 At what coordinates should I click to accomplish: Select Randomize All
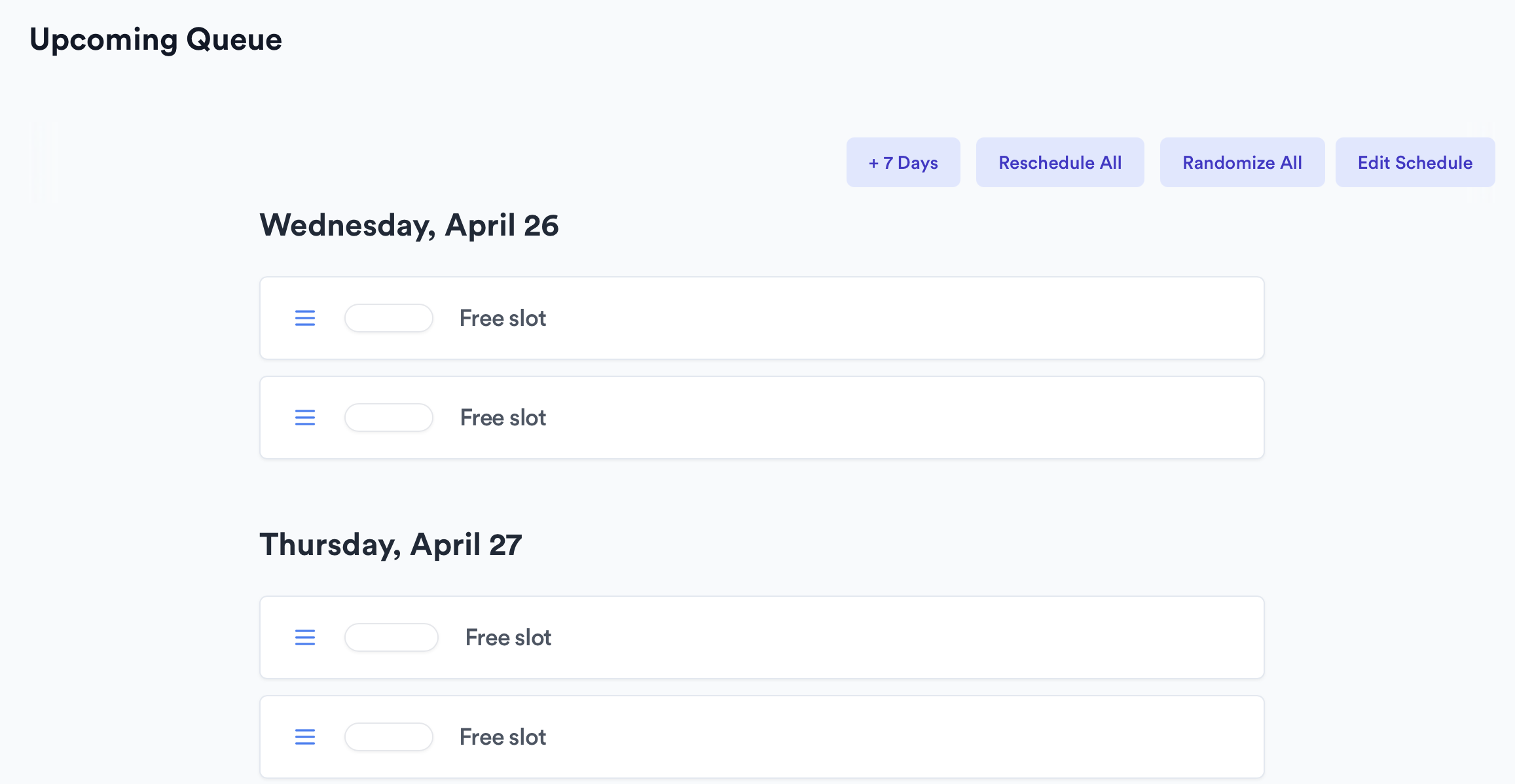[x=1242, y=162]
